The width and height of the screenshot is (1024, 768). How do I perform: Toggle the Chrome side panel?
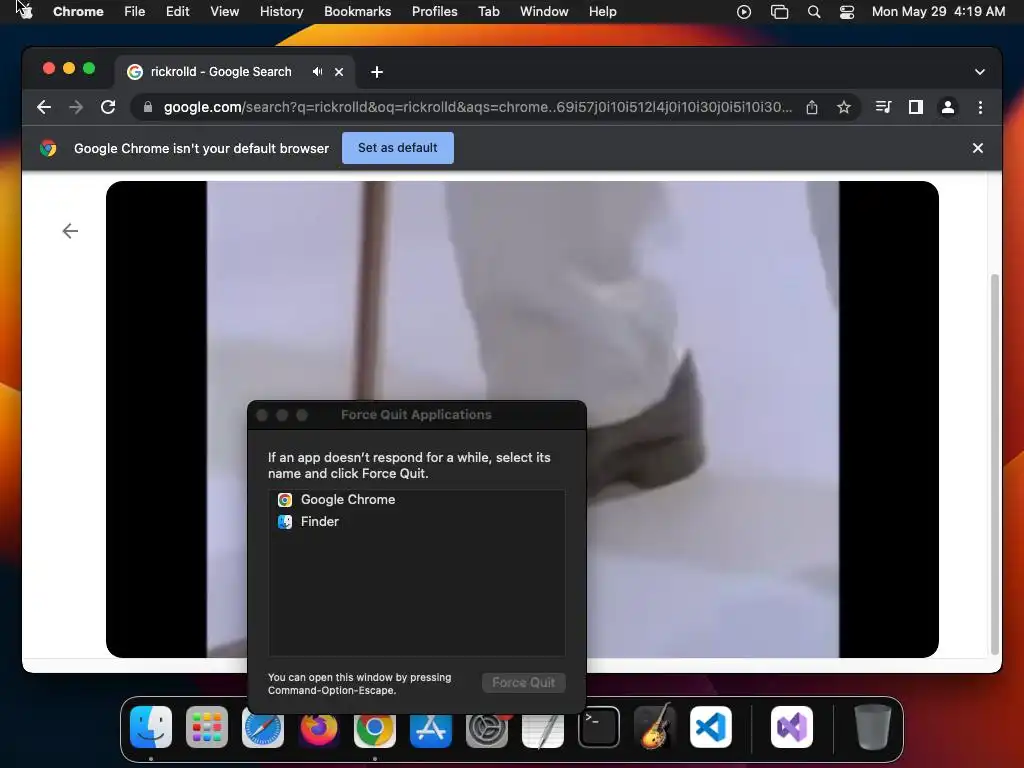pyautogui.click(x=916, y=107)
